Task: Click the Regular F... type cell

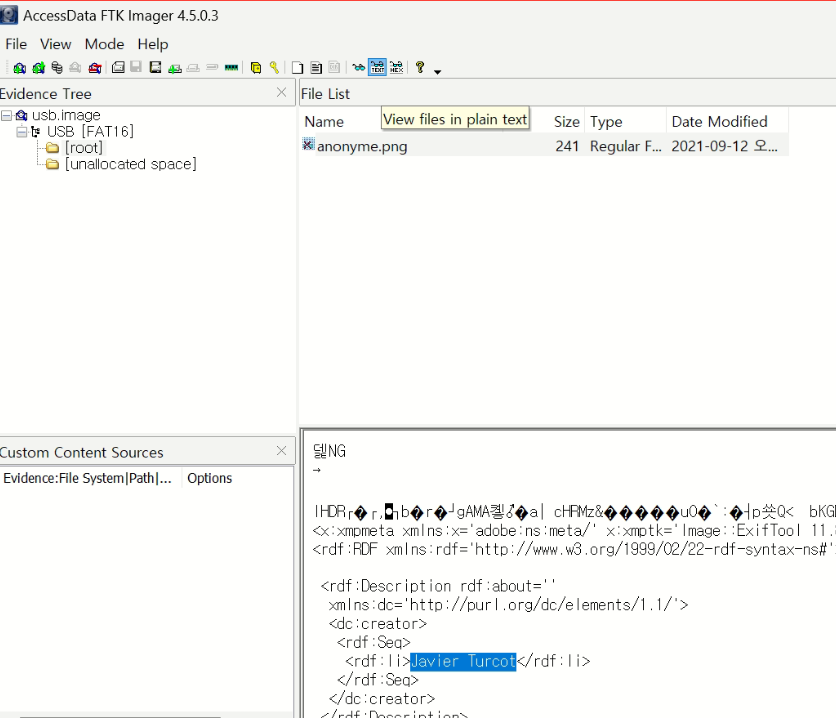Action: (x=625, y=146)
